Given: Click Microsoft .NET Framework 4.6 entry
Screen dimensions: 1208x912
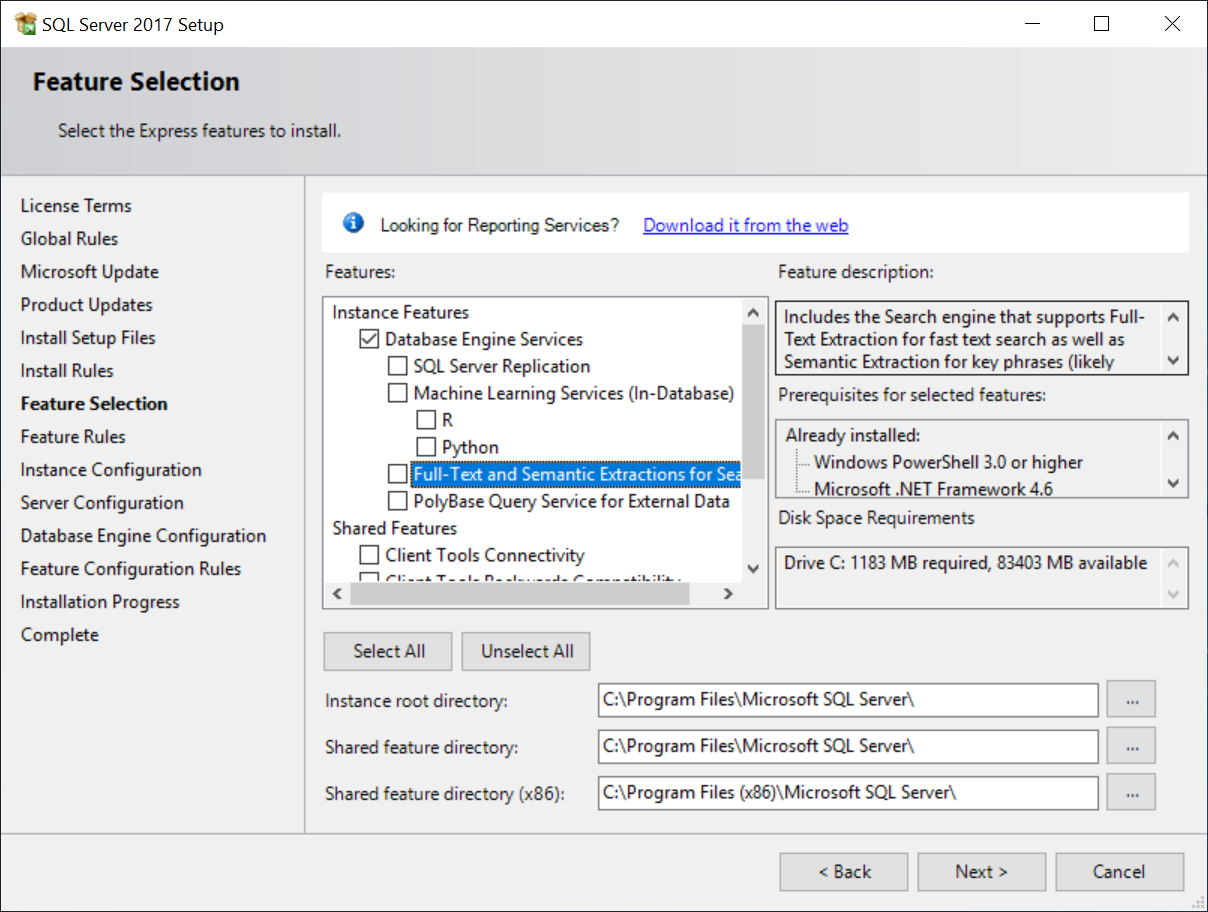Looking at the screenshot, I should pyautogui.click(x=933, y=489).
